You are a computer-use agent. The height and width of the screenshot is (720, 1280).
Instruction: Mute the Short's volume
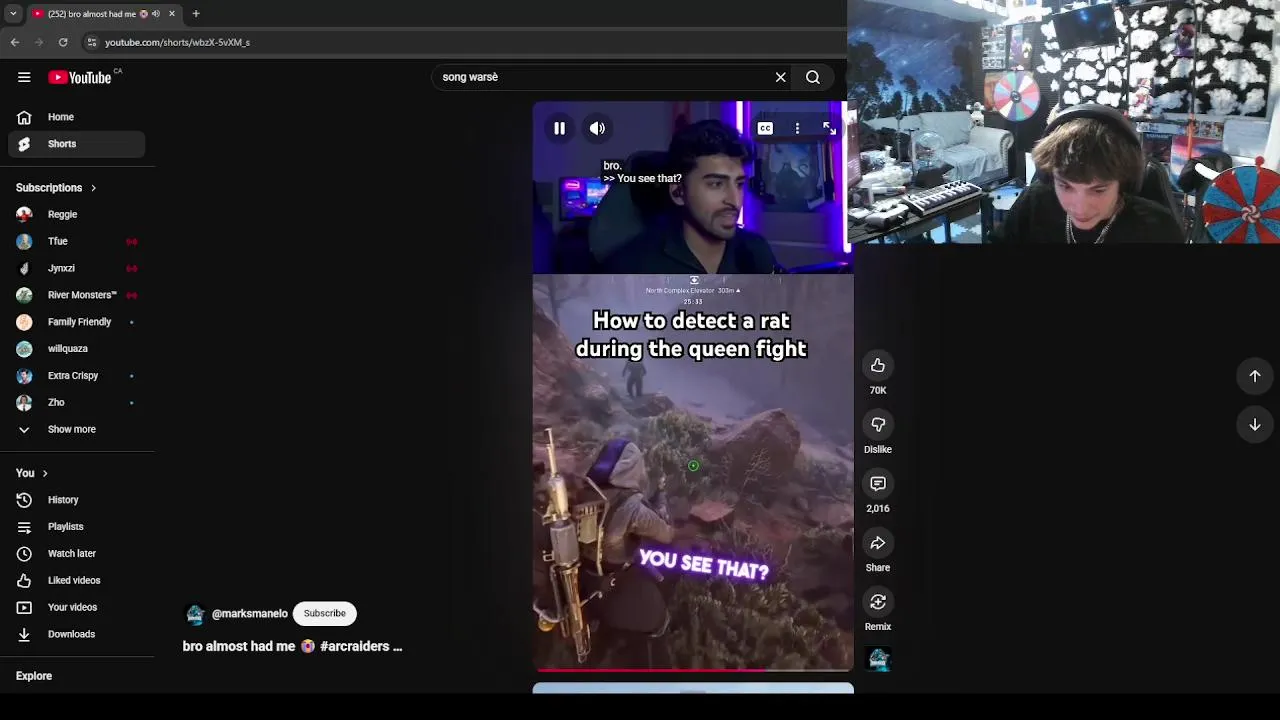point(597,128)
